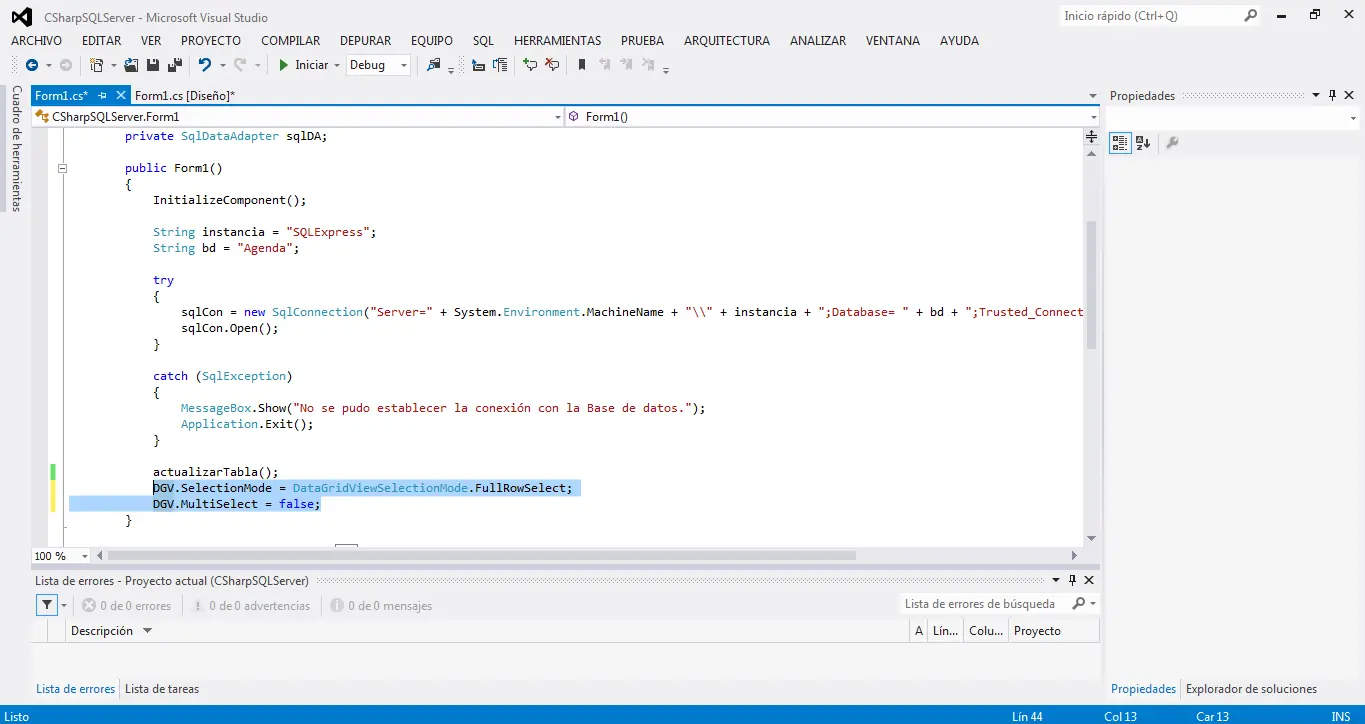
Task: Open the HERRAMIENTAS menu
Action: coord(558,41)
